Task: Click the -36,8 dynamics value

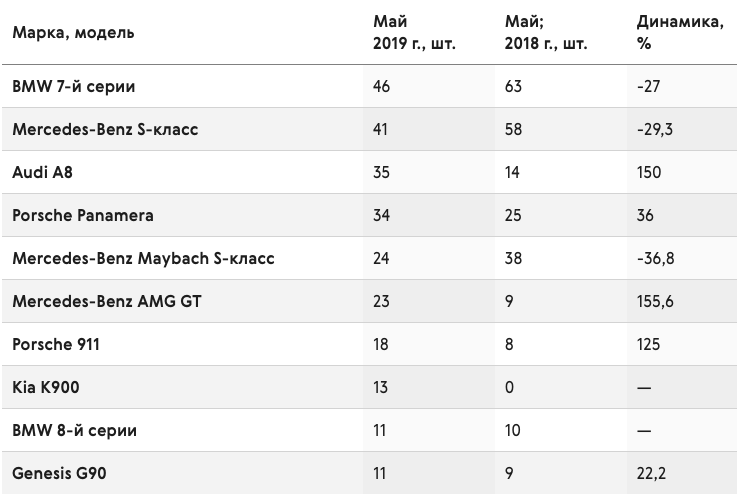Action: coord(656,258)
